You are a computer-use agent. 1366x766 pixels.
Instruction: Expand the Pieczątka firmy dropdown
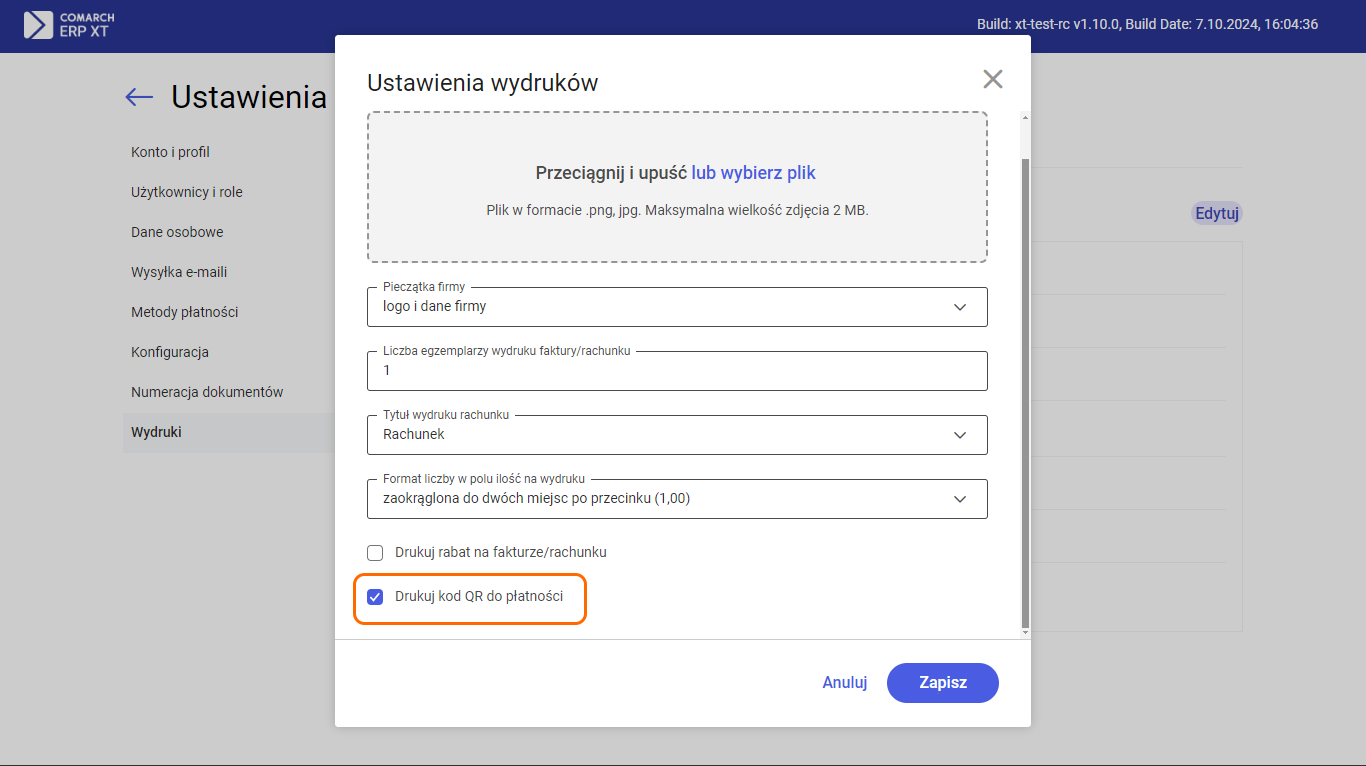click(677, 307)
